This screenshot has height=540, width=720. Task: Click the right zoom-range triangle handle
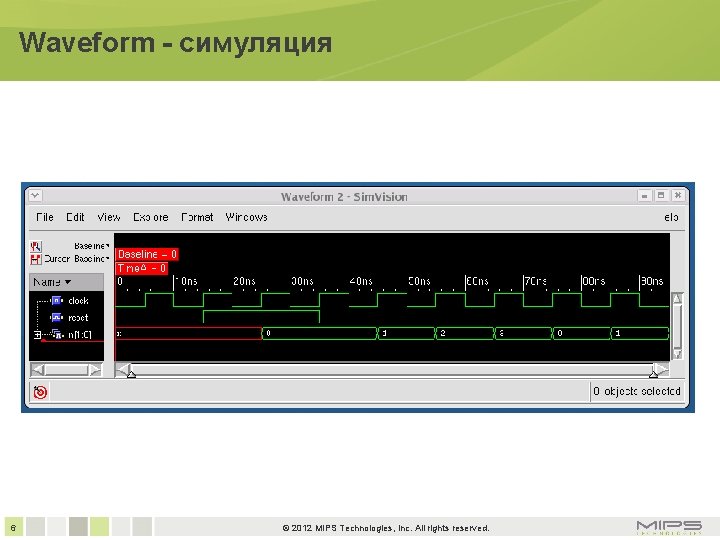click(x=653, y=375)
